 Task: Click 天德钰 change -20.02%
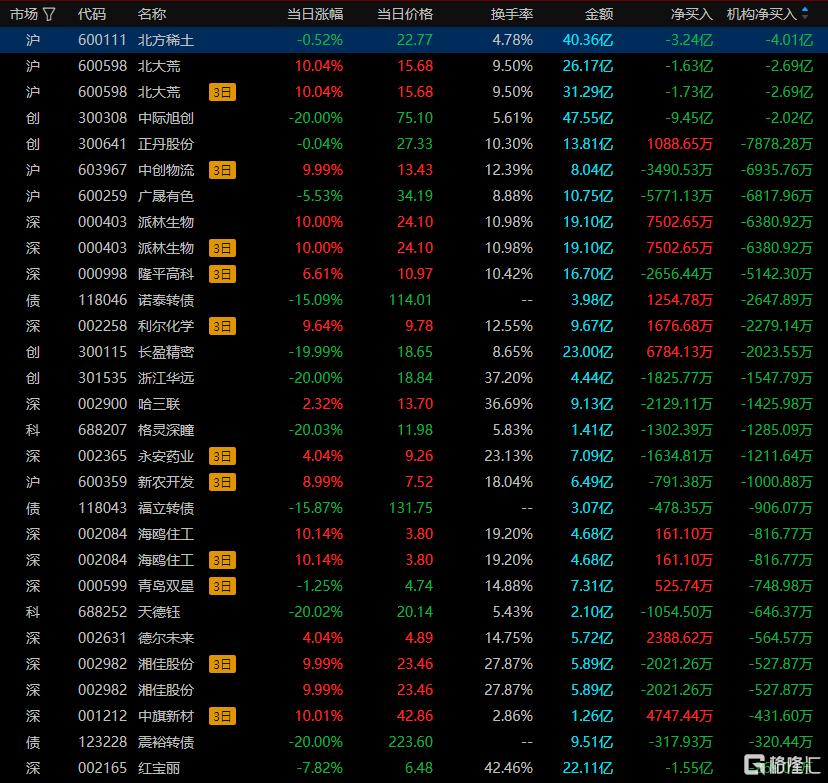coord(315,612)
